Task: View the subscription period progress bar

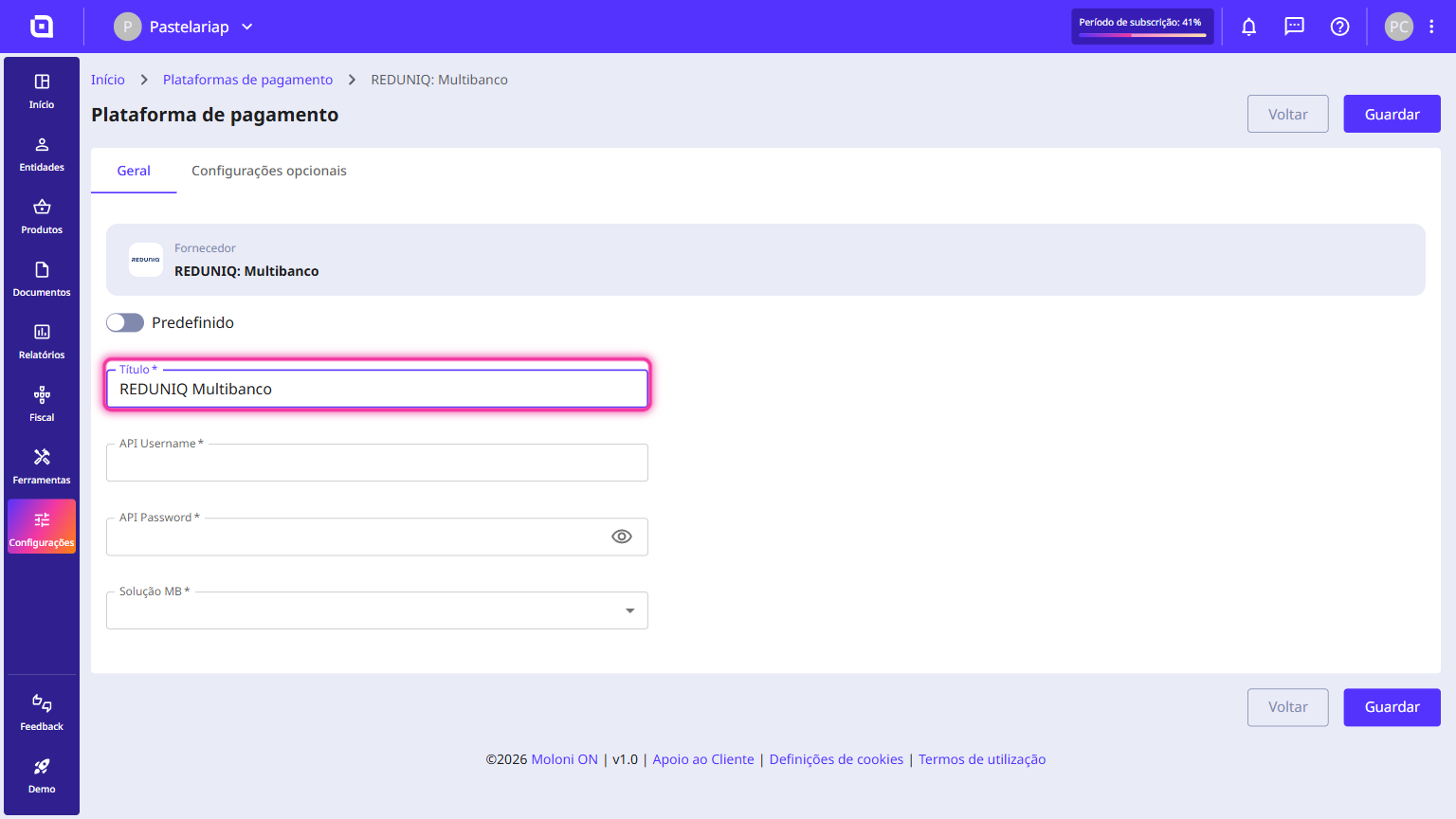Action: click(x=1142, y=35)
